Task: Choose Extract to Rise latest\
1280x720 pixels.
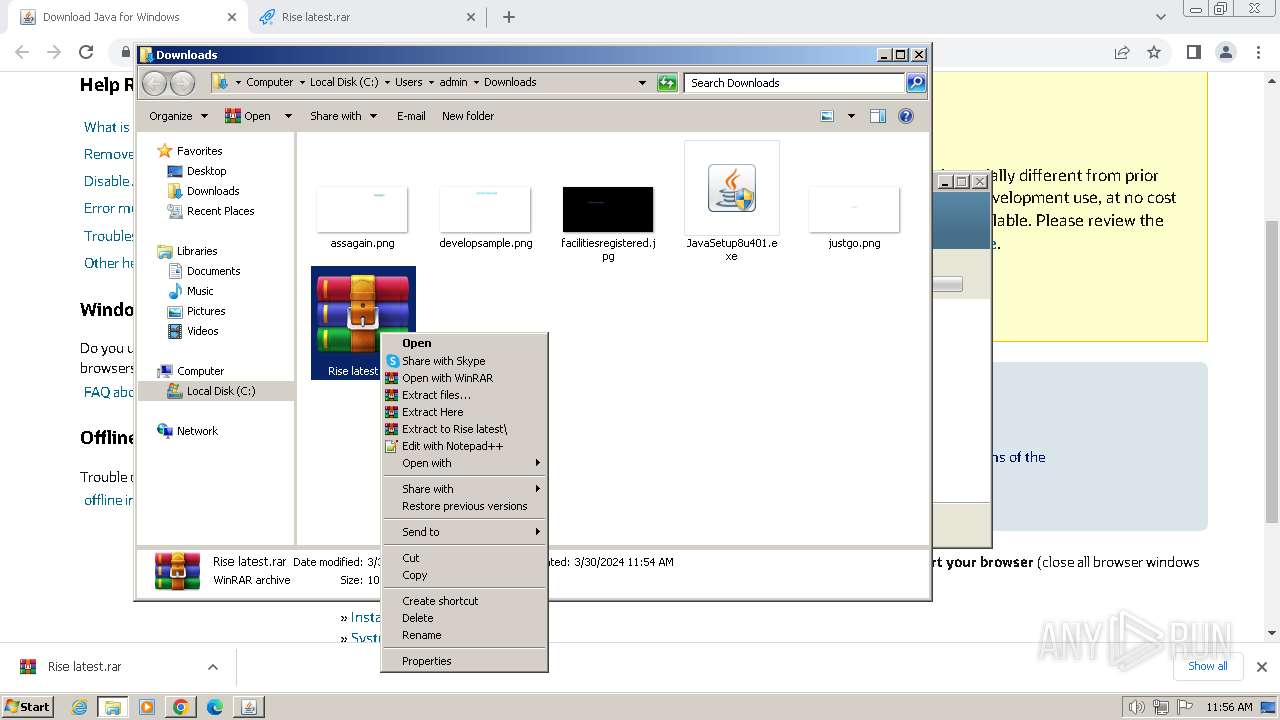Action: [465, 429]
